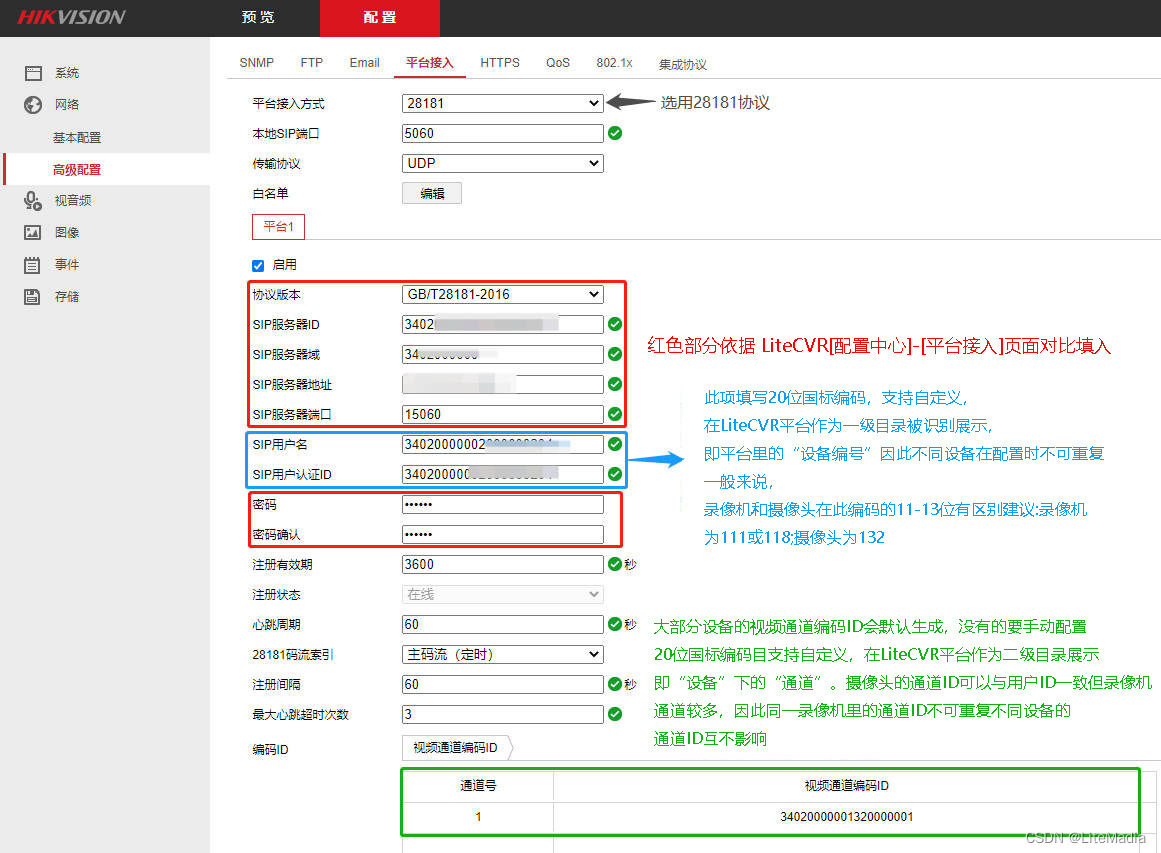This screenshot has height=853, width=1161.
Task: Click the 最大心跳超时次数 field
Action: coord(503,714)
